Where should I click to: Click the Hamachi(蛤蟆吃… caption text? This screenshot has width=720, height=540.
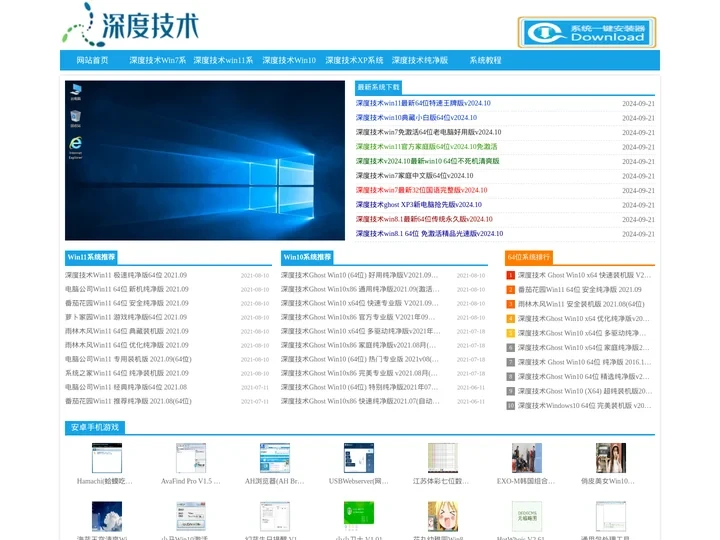(105, 481)
